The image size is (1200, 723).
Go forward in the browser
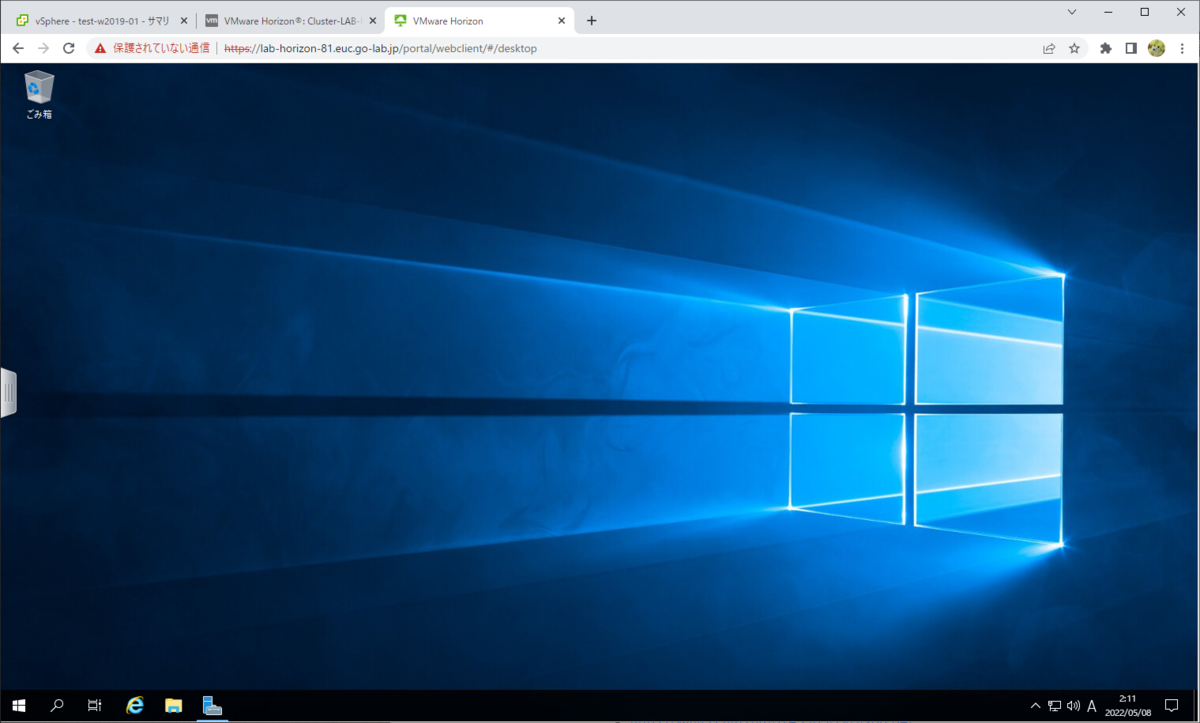coord(43,48)
